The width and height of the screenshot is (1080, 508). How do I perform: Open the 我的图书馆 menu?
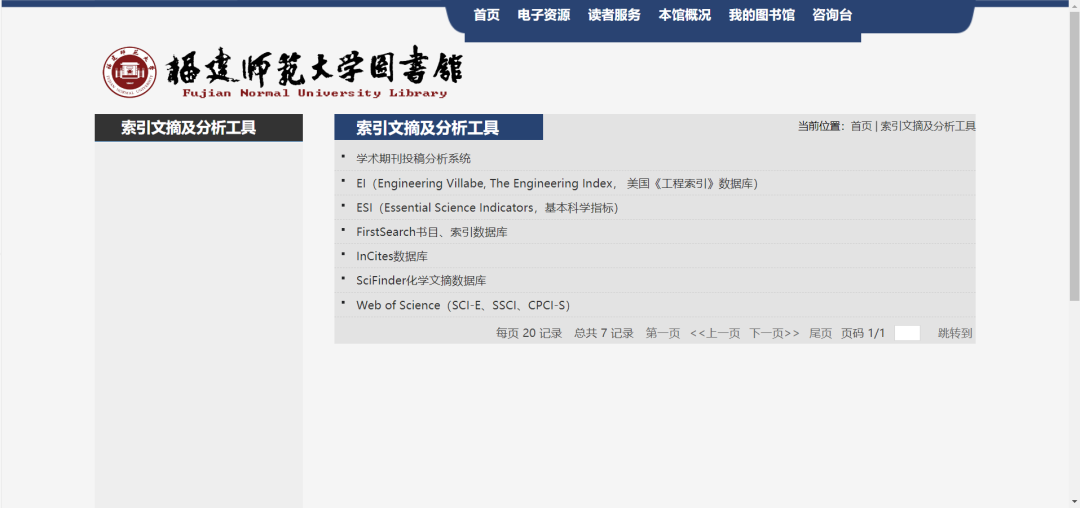pos(762,15)
